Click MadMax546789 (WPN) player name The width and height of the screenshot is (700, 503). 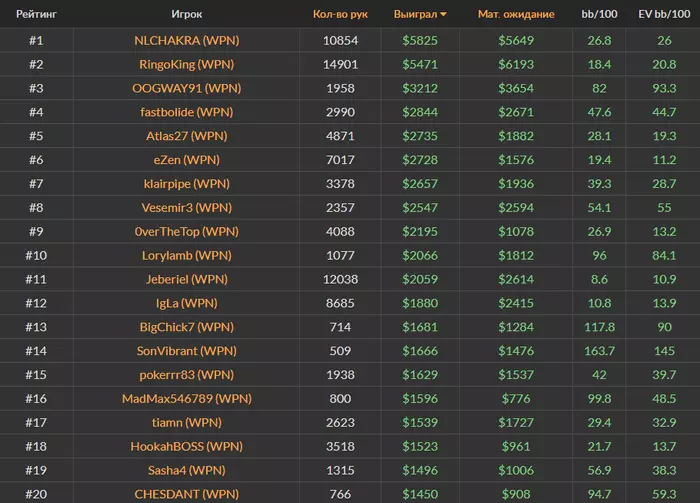tap(187, 398)
